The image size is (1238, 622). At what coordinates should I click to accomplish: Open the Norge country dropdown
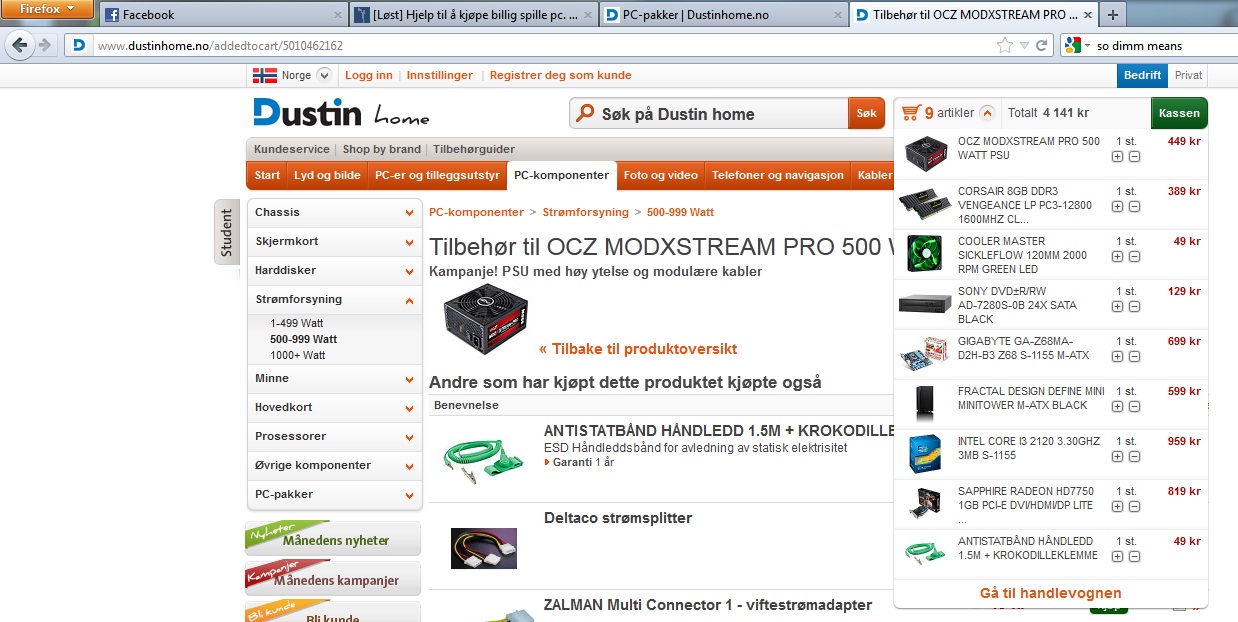pos(323,75)
